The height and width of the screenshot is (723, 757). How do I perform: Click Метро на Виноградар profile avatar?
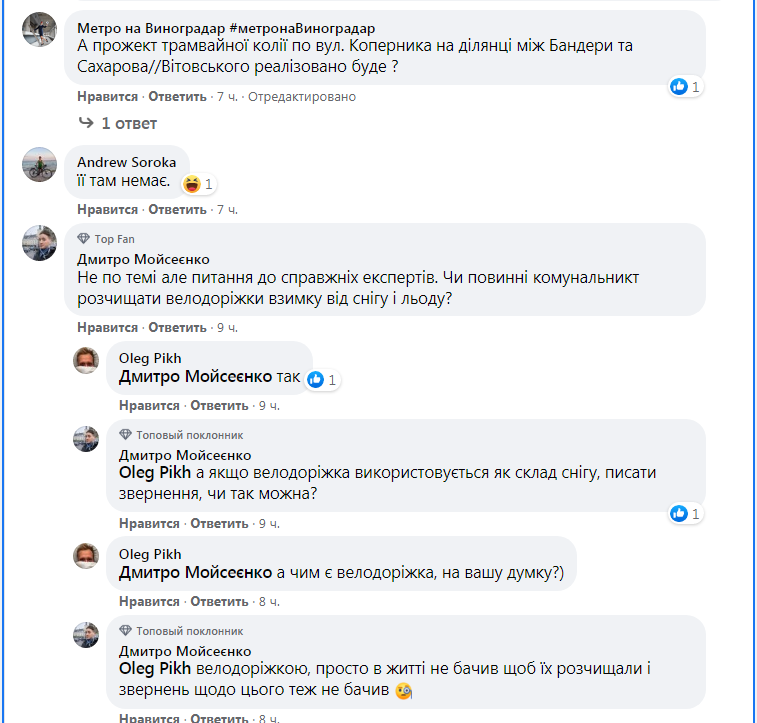click(x=39, y=29)
